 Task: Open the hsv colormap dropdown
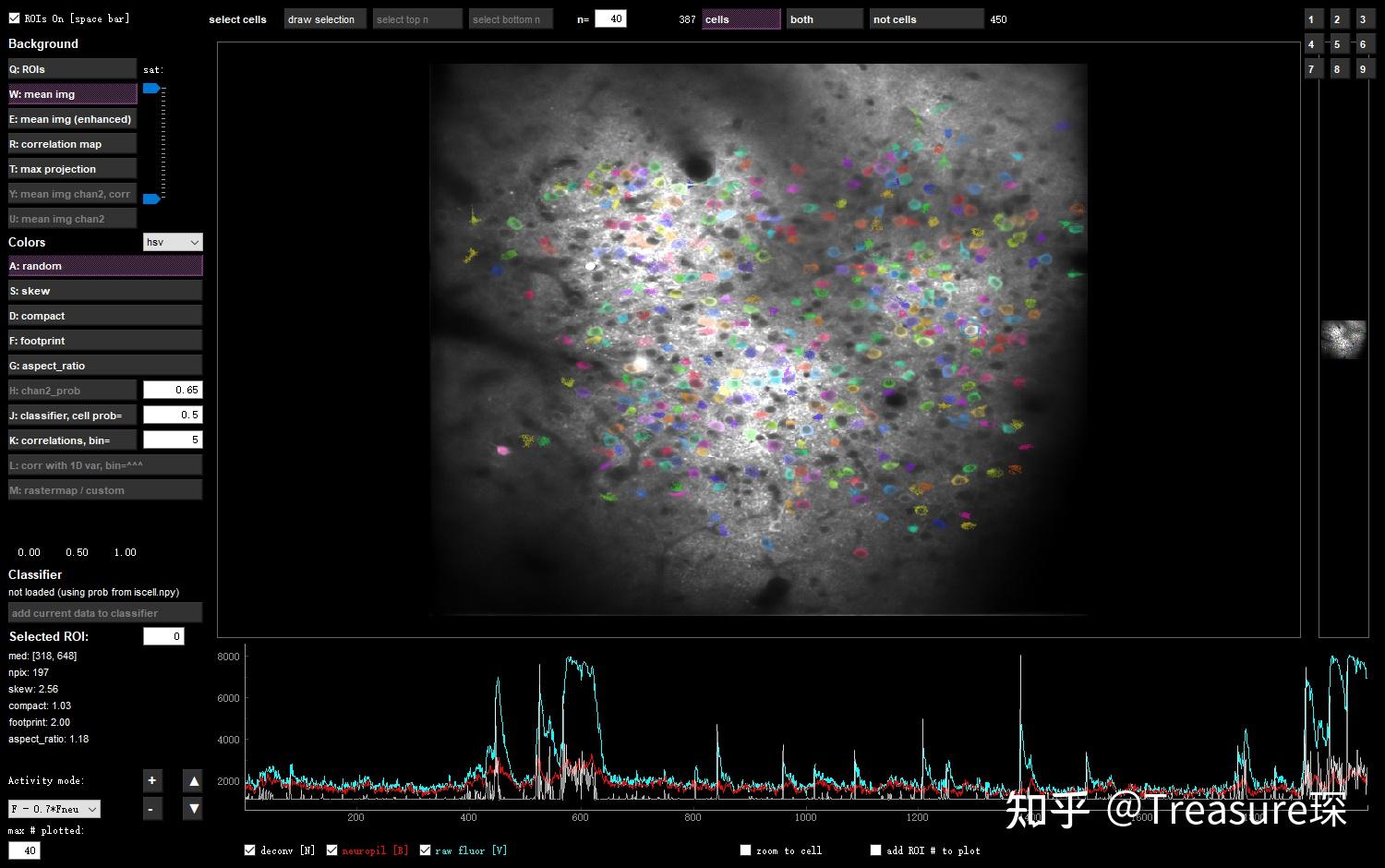(x=173, y=242)
